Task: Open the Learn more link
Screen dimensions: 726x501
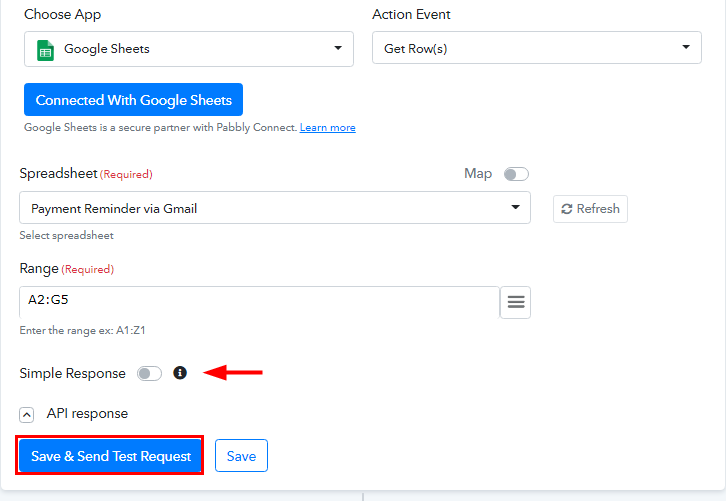Action: (327, 127)
